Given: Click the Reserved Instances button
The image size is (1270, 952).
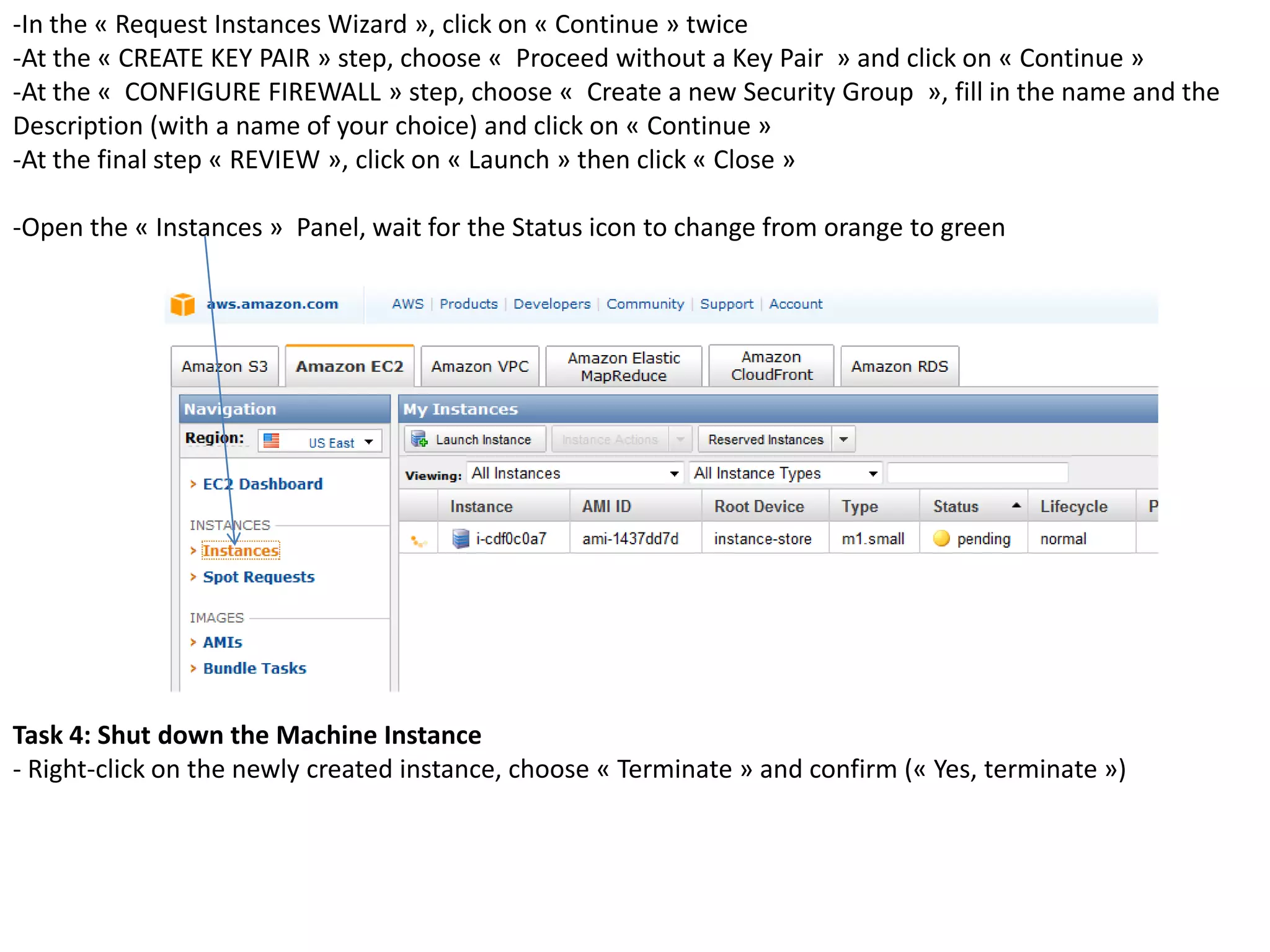Looking at the screenshot, I should (x=766, y=439).
